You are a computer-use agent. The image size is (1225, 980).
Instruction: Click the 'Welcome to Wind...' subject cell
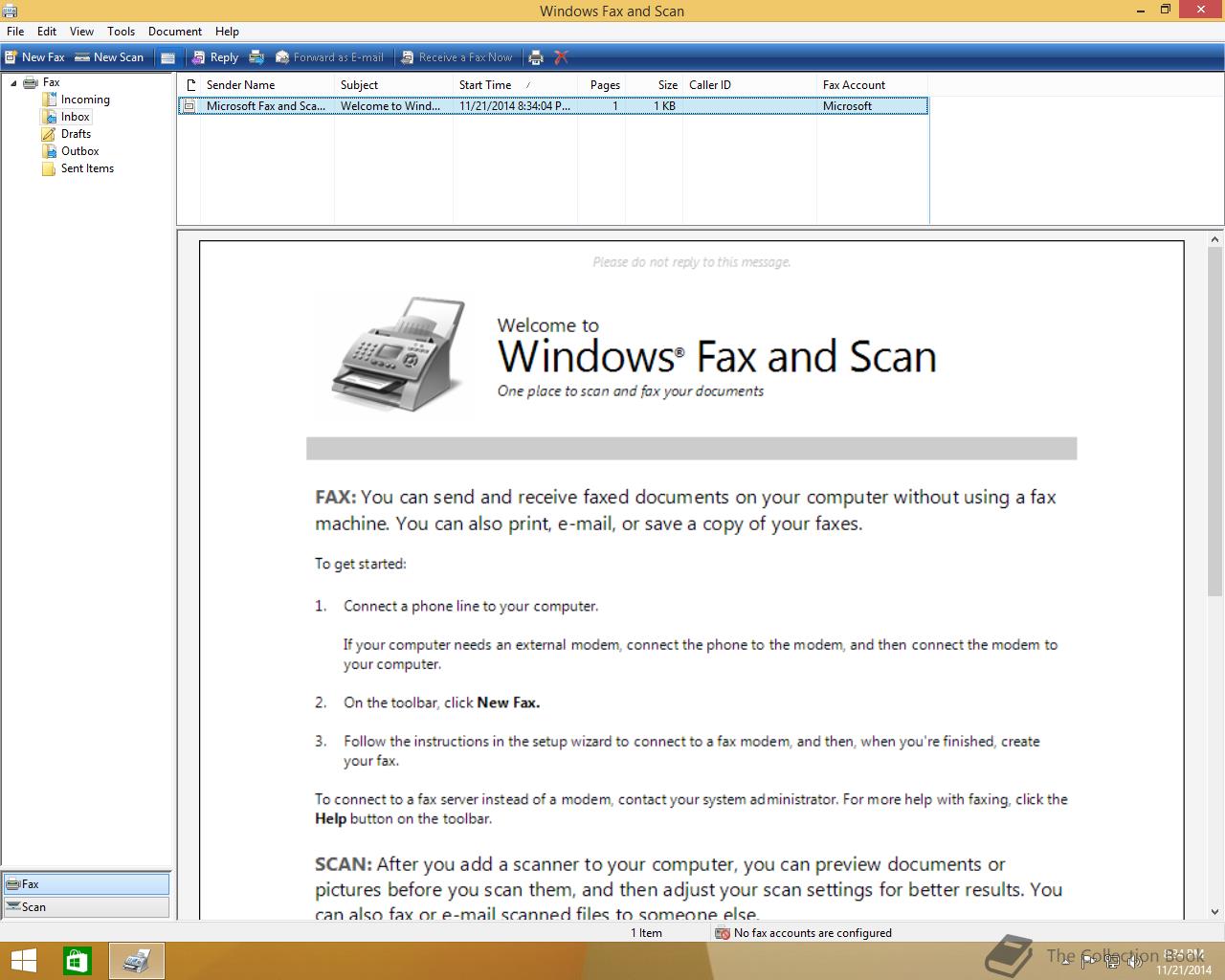pos(390,106)
